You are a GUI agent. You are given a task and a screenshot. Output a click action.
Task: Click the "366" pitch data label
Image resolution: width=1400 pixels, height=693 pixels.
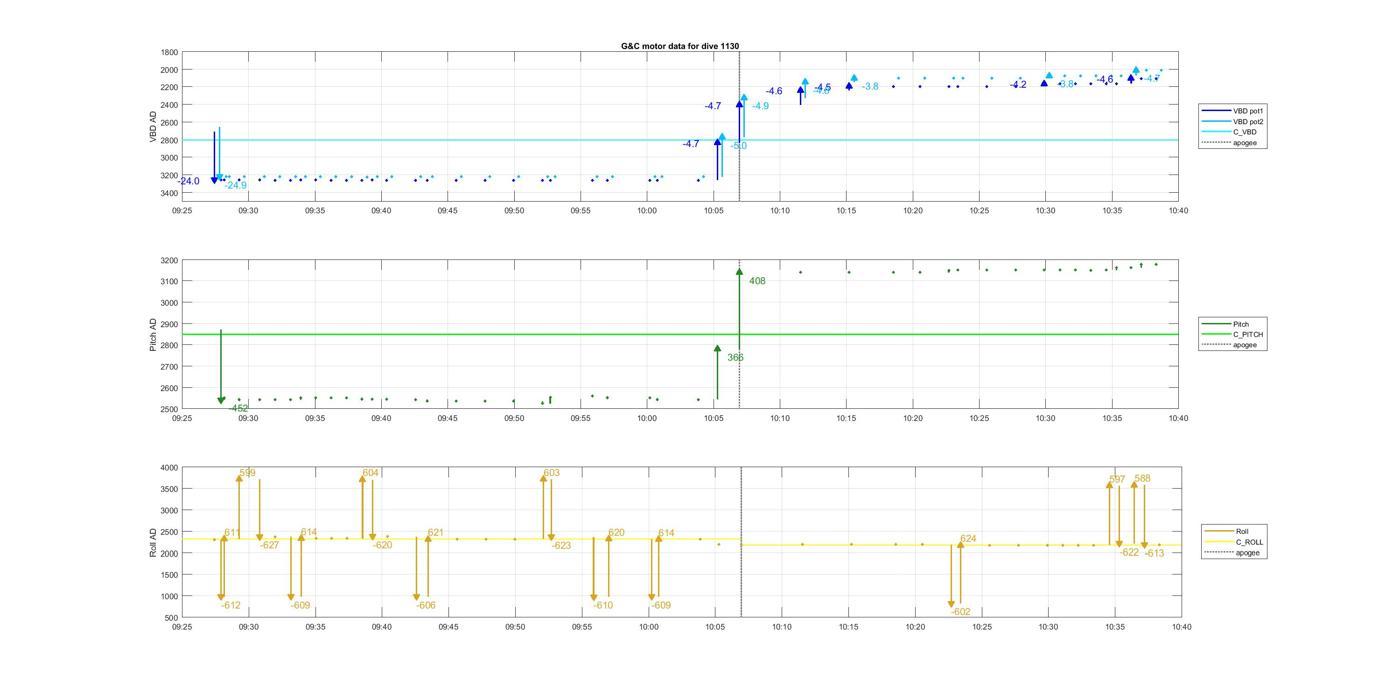pos(735,357)
